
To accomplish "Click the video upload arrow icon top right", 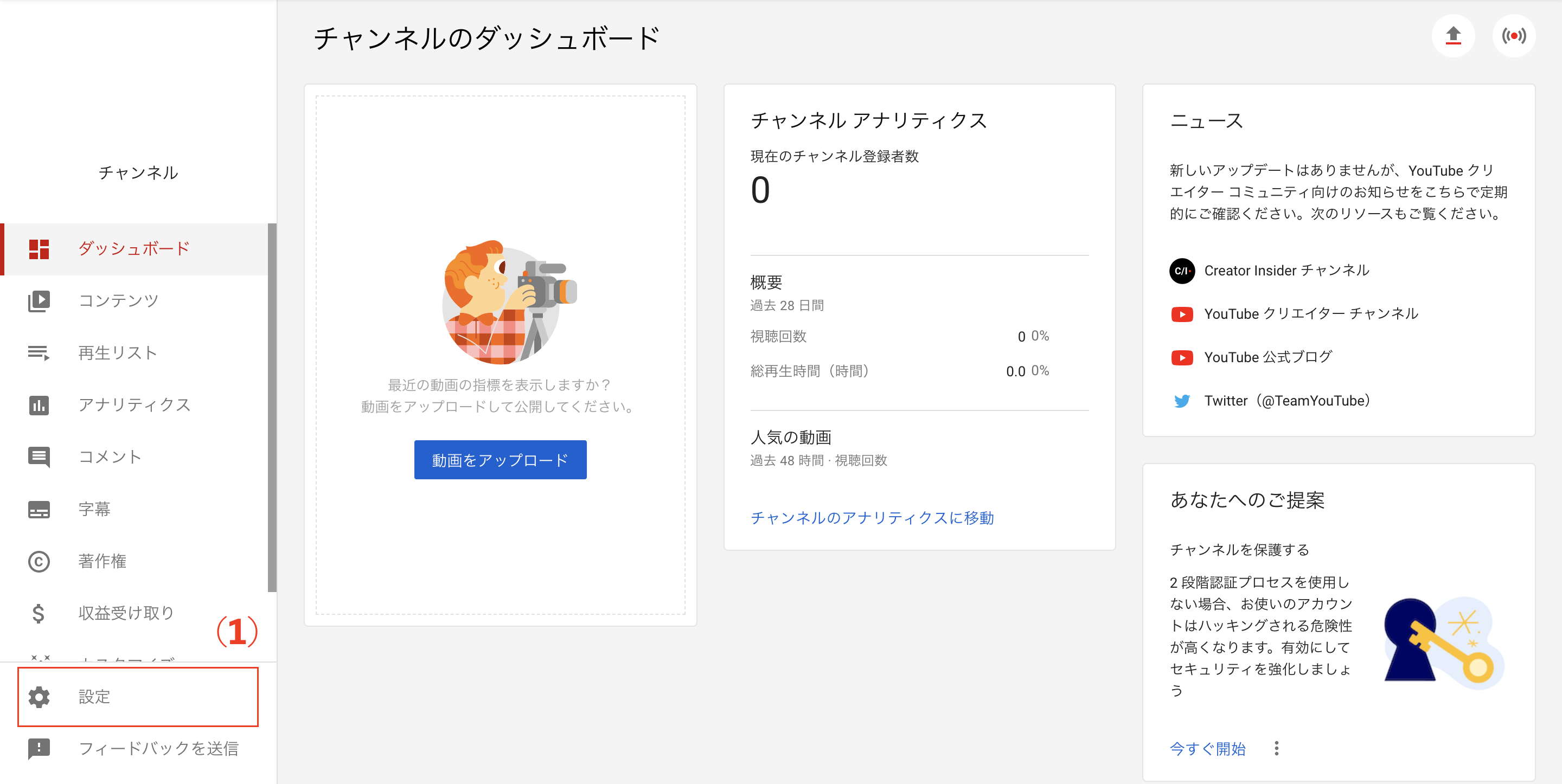I will (x=1453, y=36).
